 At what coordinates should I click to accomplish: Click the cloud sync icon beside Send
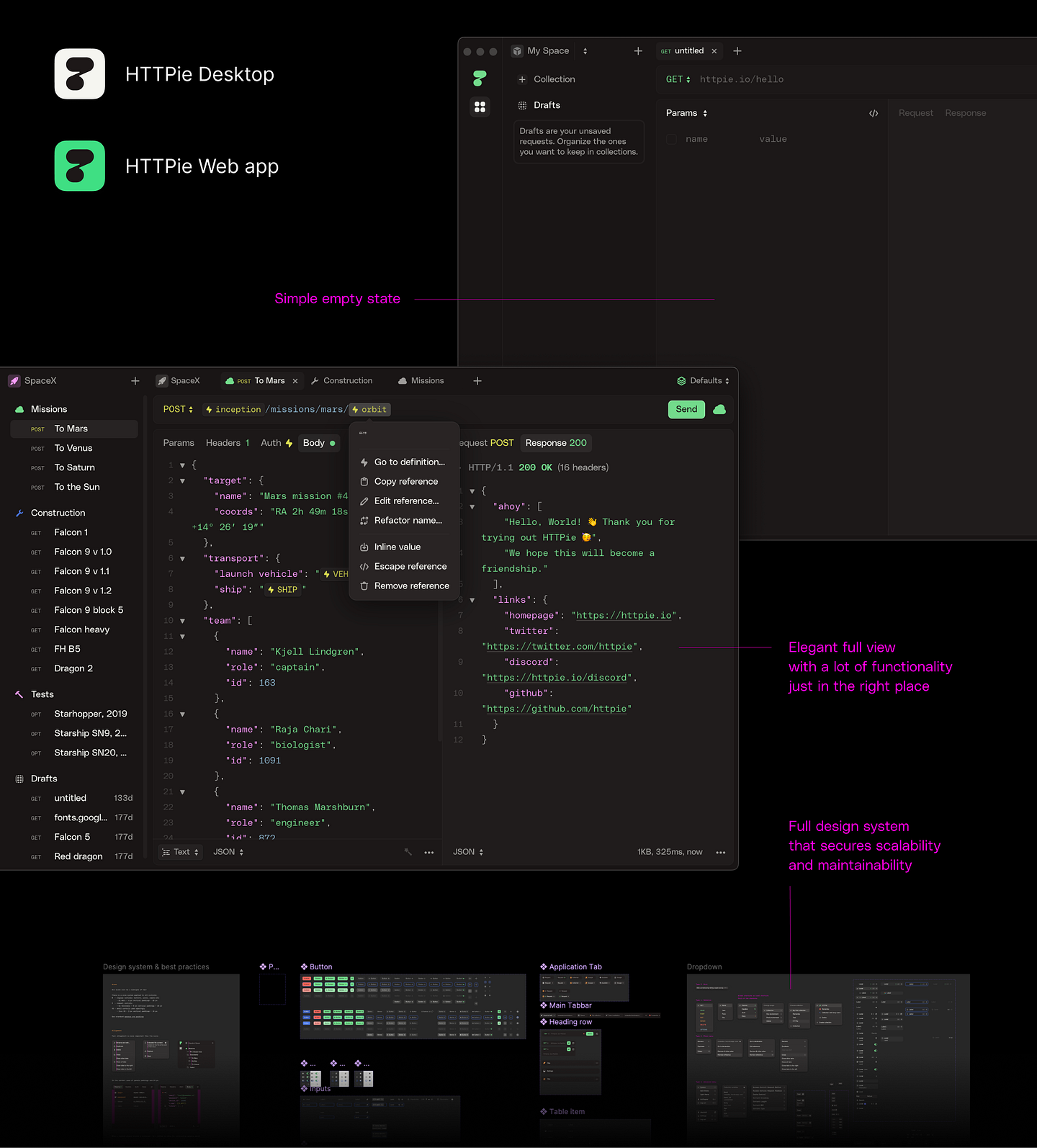click(x=719, y=409)
